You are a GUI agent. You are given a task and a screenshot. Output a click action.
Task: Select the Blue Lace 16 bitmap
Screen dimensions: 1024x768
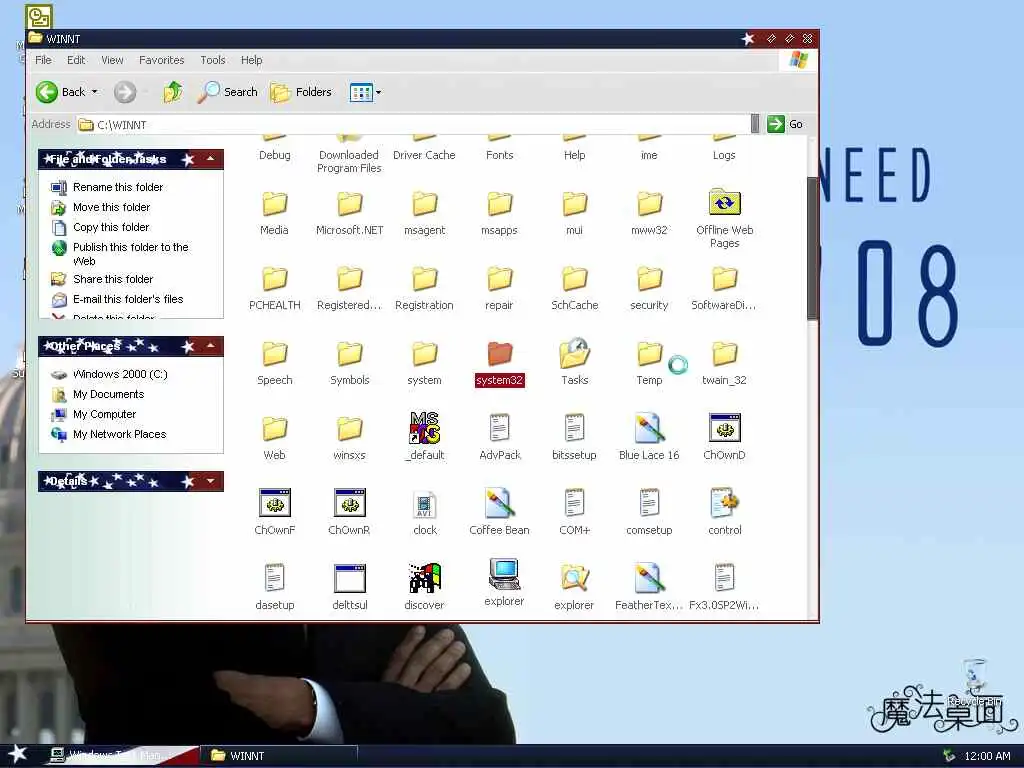649,437
